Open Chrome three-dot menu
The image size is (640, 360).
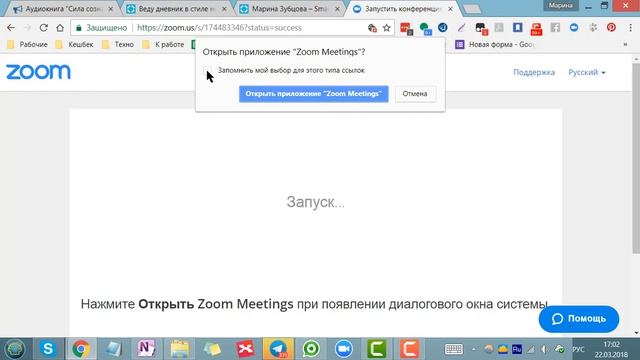click(x=630, y=28)
